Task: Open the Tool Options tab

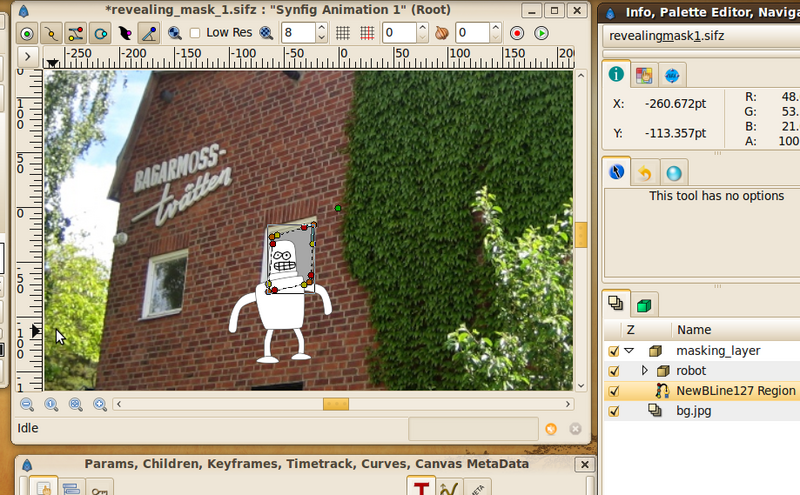Action: click(x=616, y=171)
